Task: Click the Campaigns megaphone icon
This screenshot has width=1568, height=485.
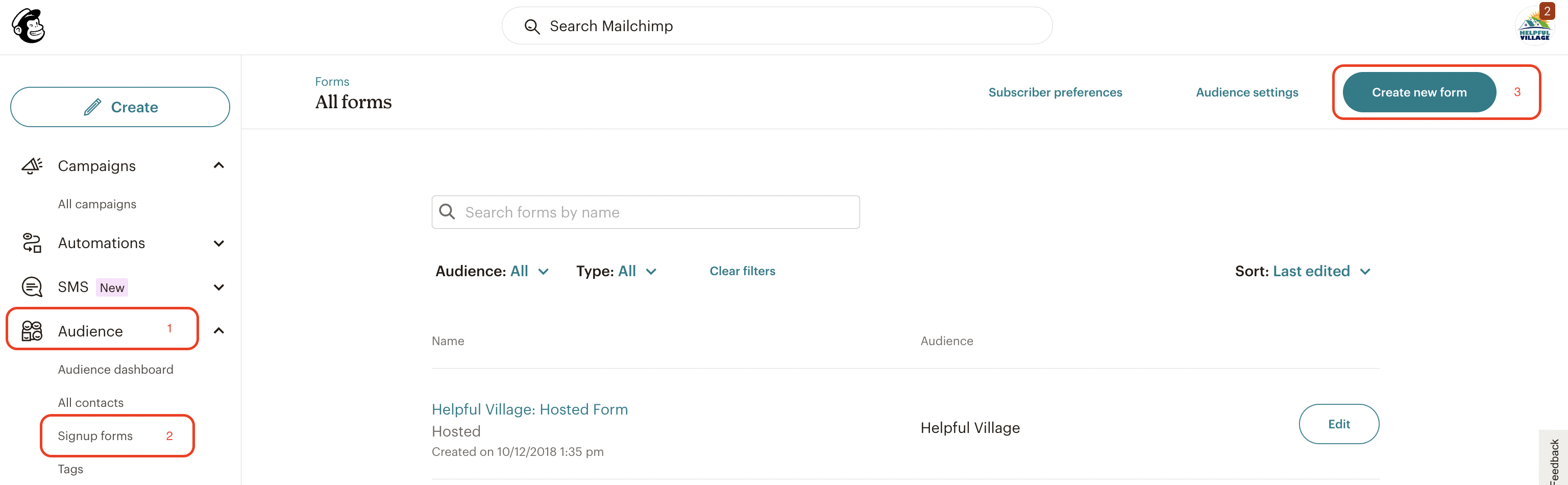Action: pyautogui.click(x=32, y=165)
